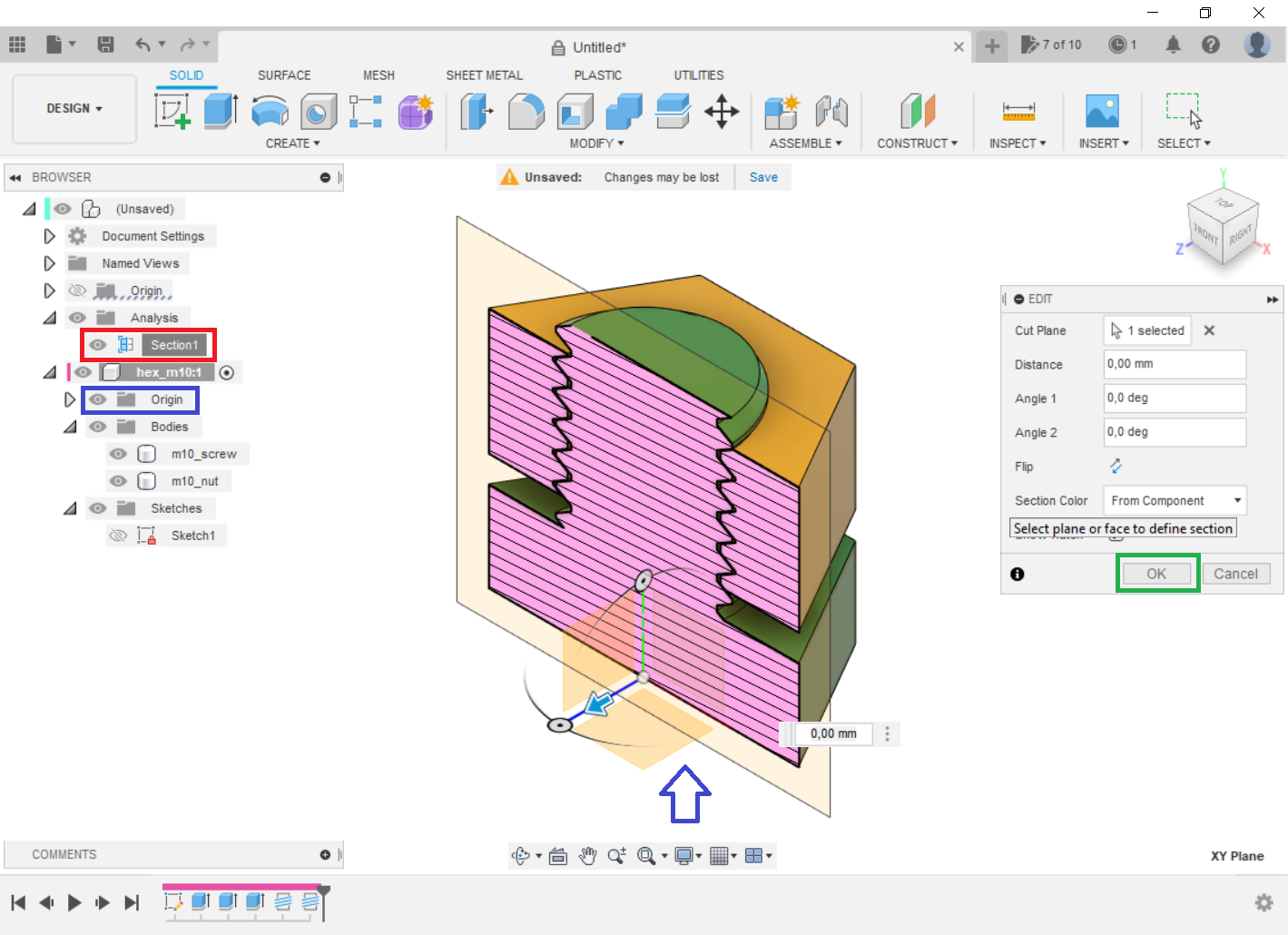Image resolution: width=1288 pixels, height=935 pixels.
Task: Click the Save link in unsaved warning
Action: click(763, 177)
